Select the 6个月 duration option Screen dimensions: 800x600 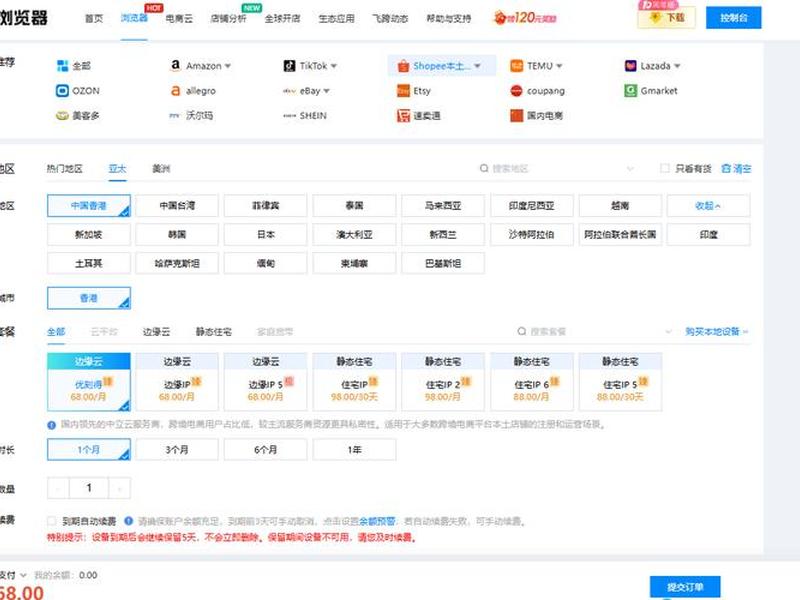click(x=265, y=449)
